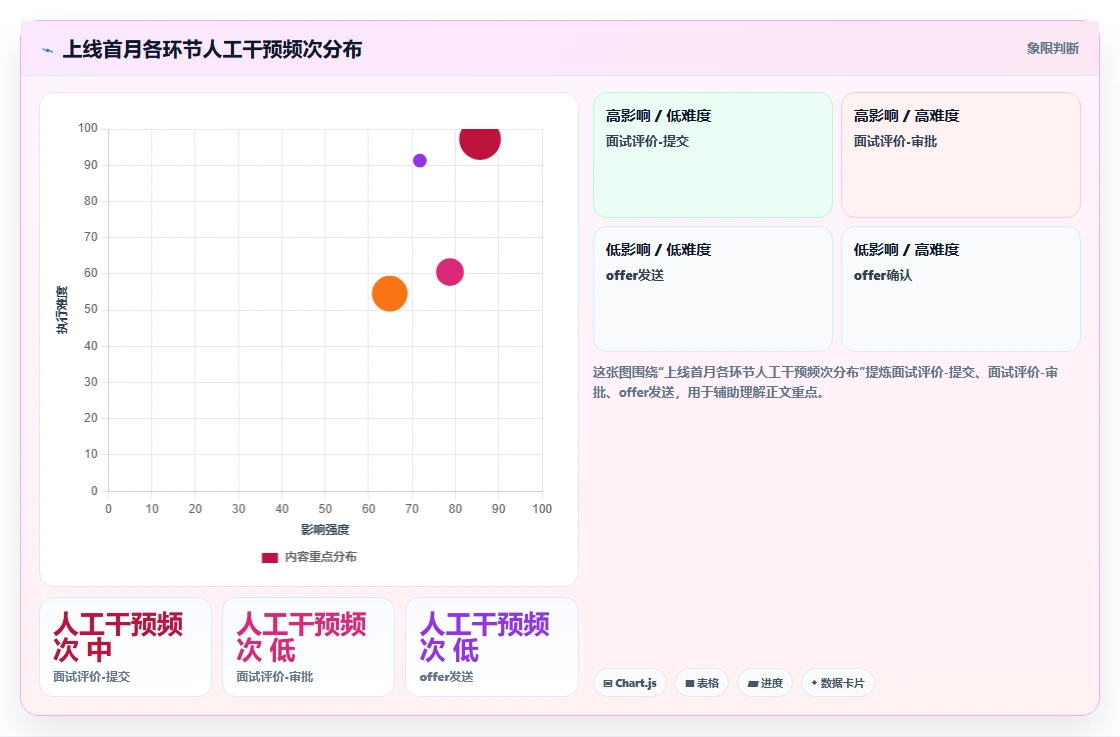Select the orange bubble on the chart

[390, 294]
